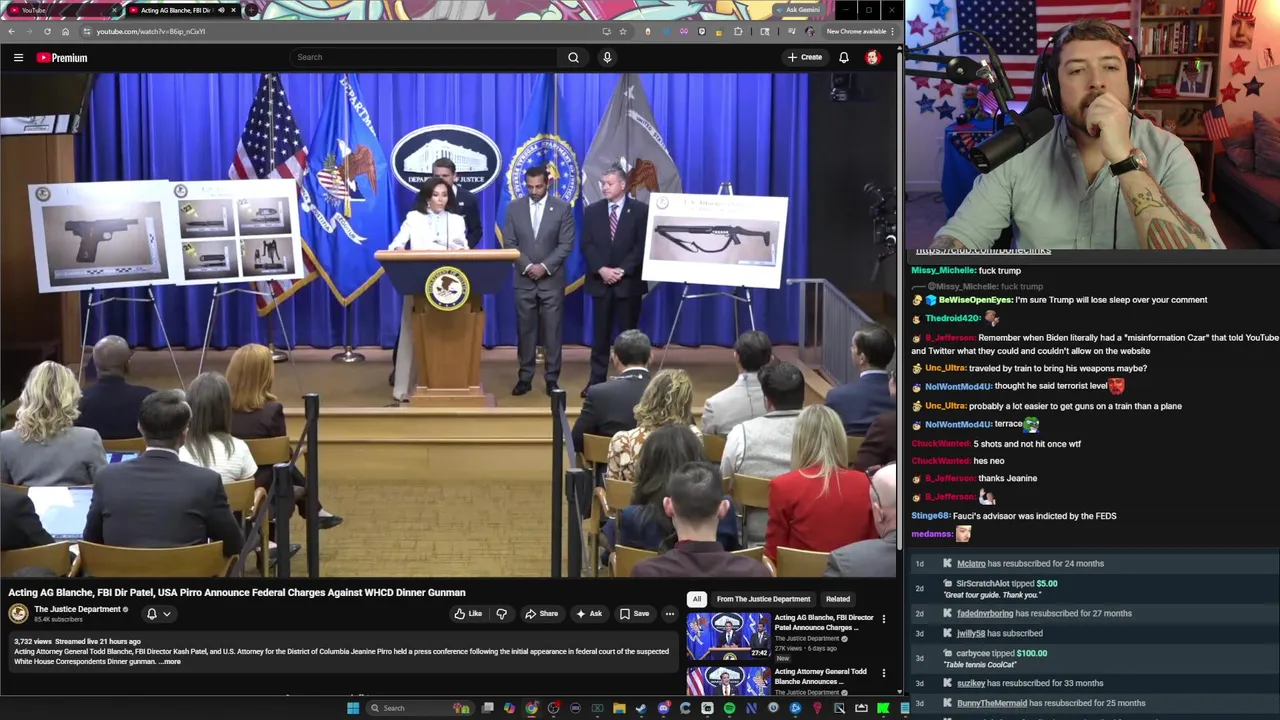Open The Justice Department channel avatar

19,613
